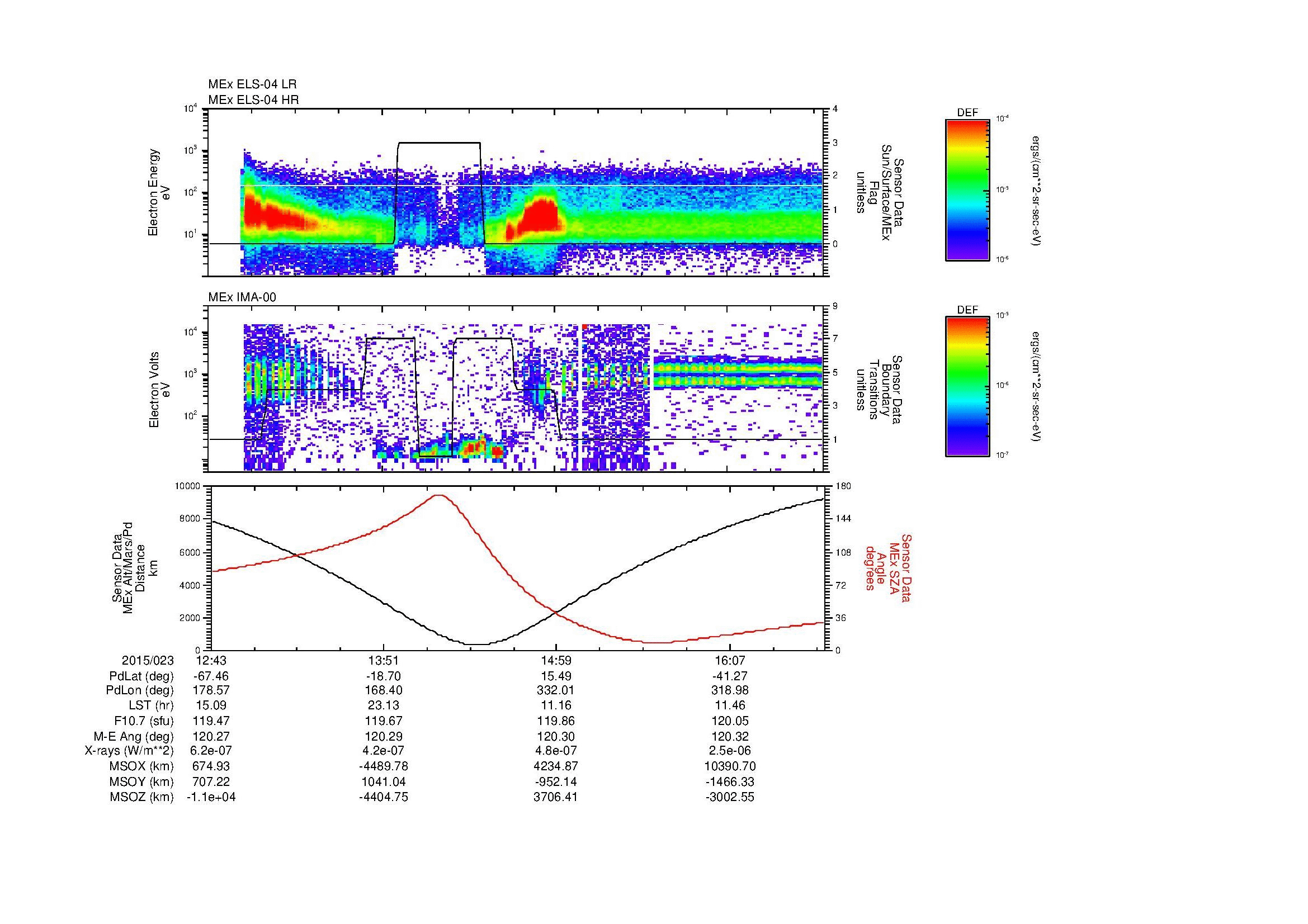Click MSOX value '4234.87'
Viewport: 1308px width, 924px height.
pyautogui.click(x=556, y=766)
